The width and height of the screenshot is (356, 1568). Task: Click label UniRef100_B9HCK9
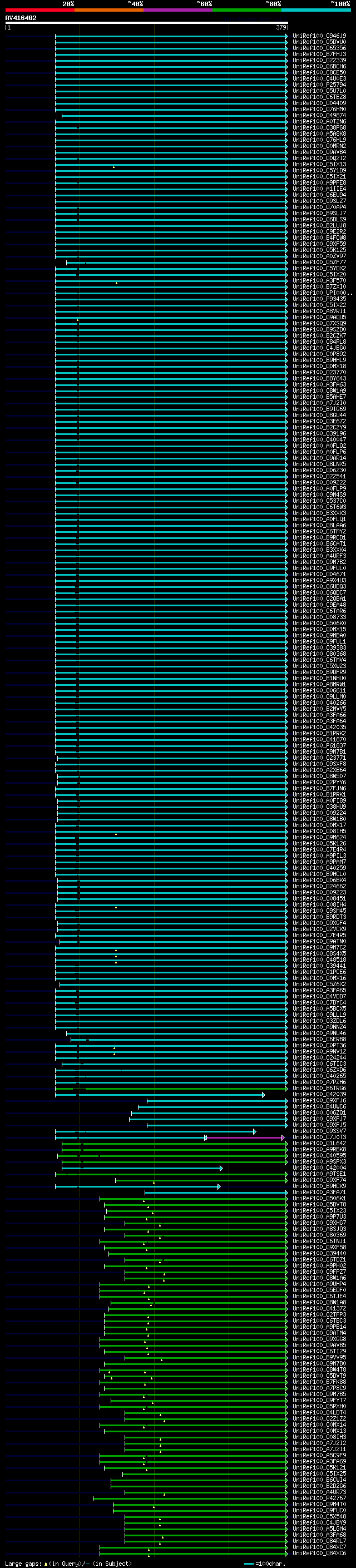(x=319, y=1186)
